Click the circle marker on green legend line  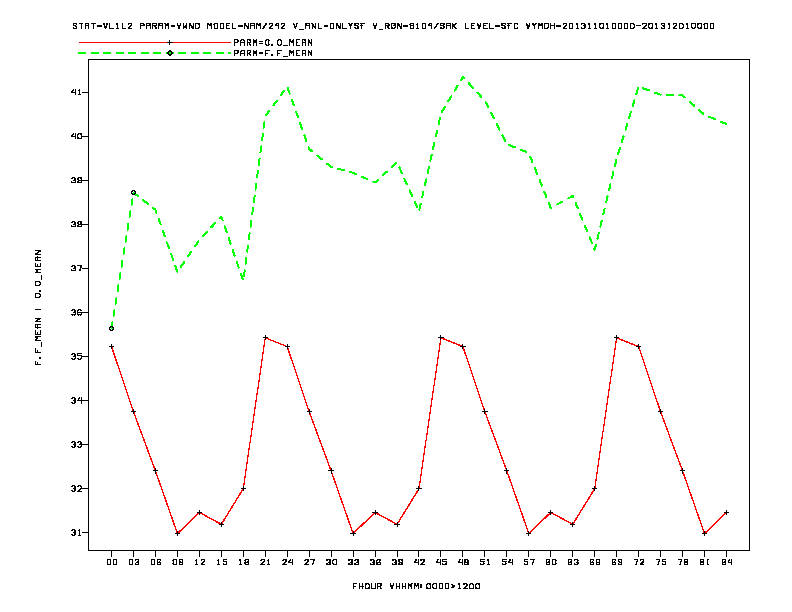(x=170, y=53)
